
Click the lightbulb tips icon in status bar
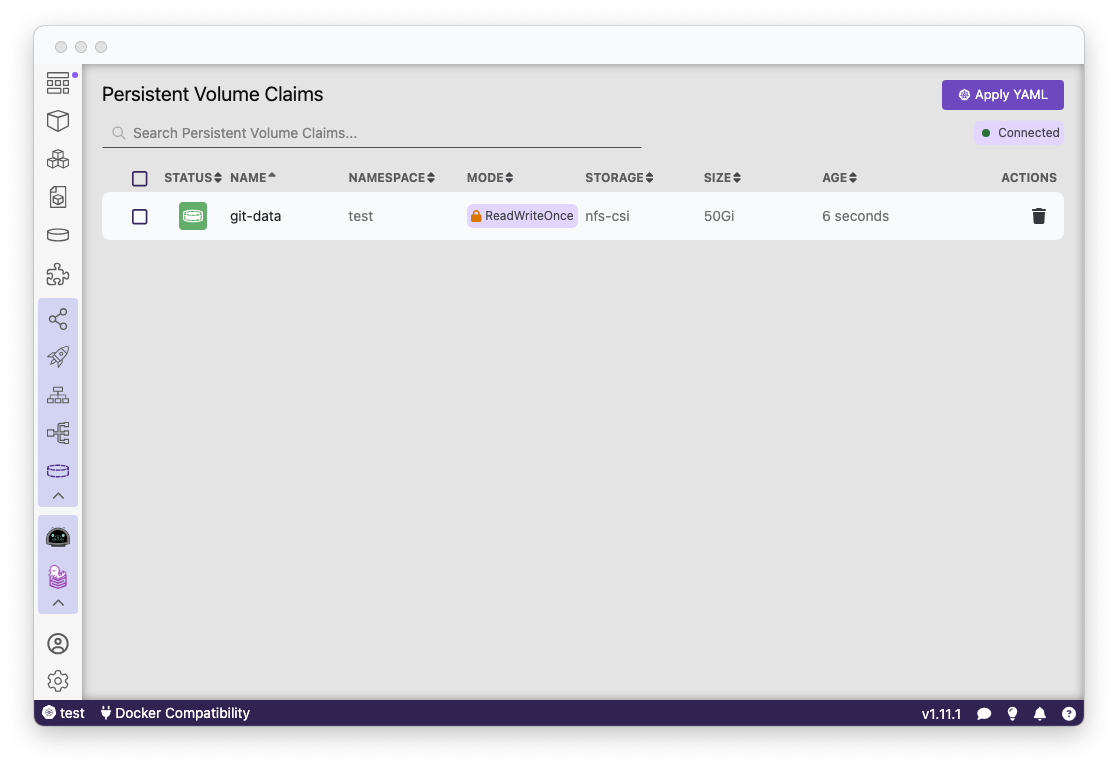(x=1012, y=713)
